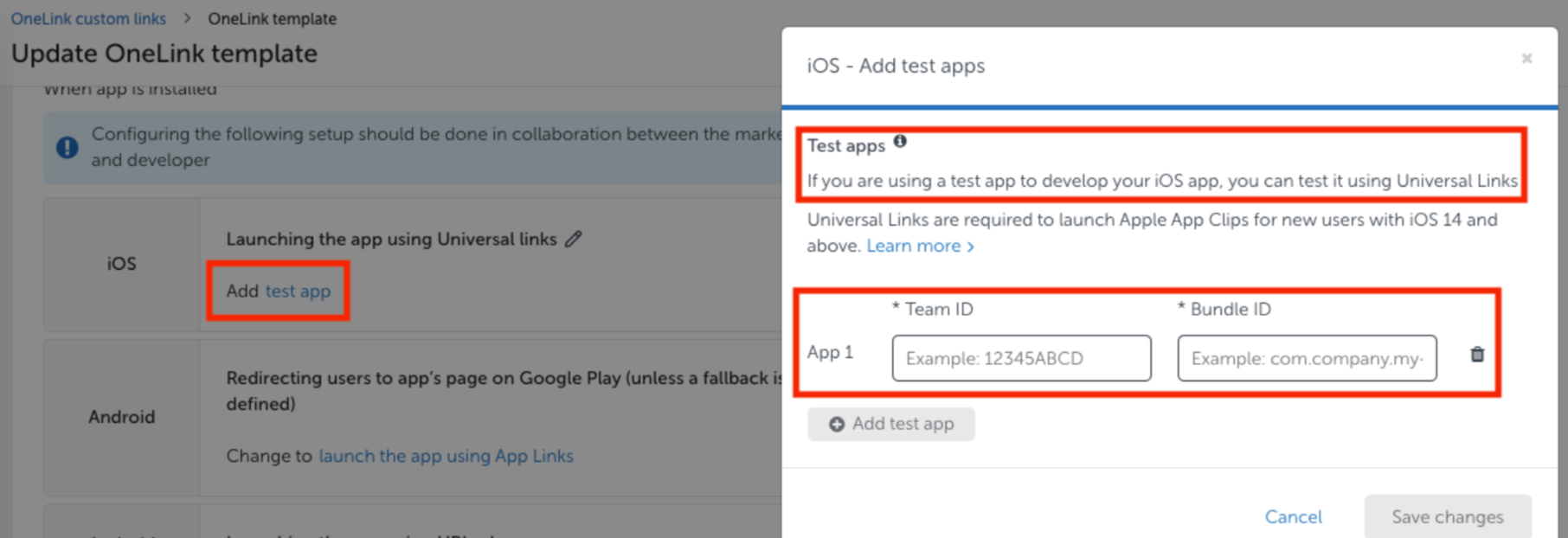
Task: Click the Save changes button
Action: [1447, 517]
